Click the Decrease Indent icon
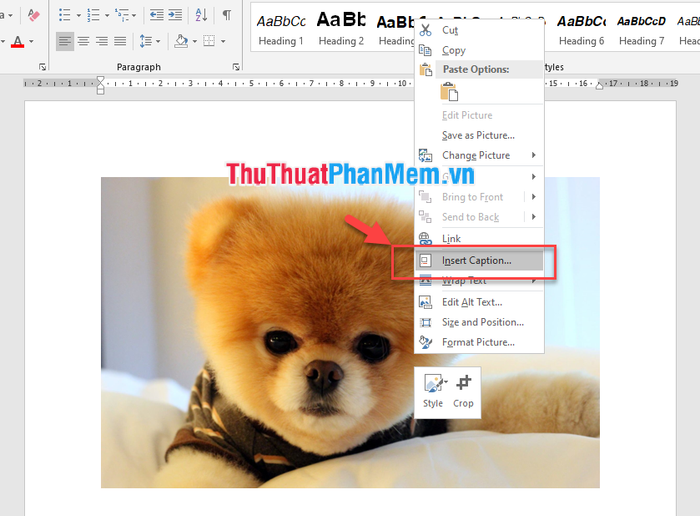 coord(156,15)
